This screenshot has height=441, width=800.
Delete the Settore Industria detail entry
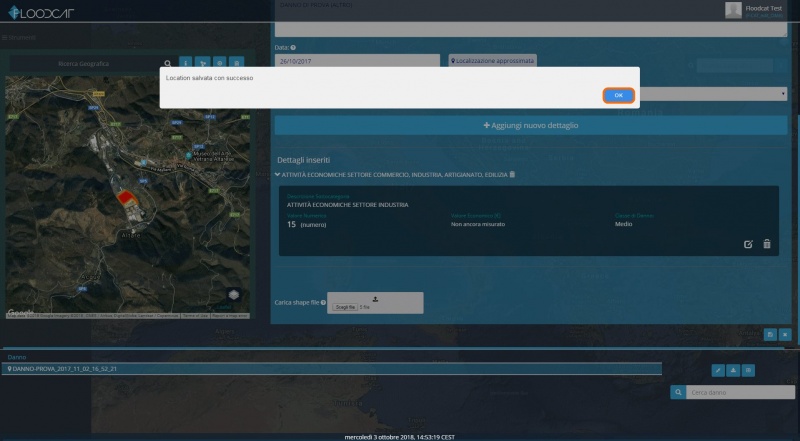[x=767, y=244]
